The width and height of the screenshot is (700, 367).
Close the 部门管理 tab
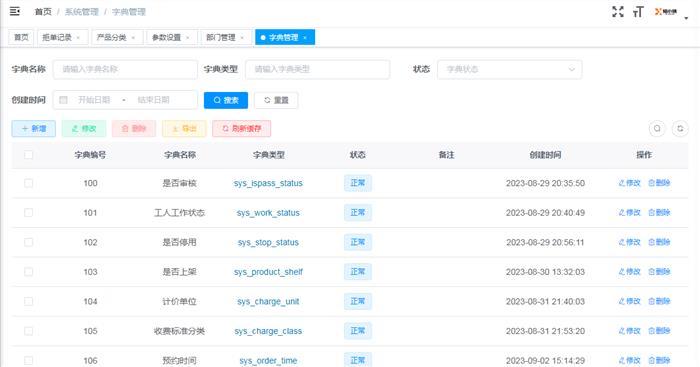pos(242,38)
